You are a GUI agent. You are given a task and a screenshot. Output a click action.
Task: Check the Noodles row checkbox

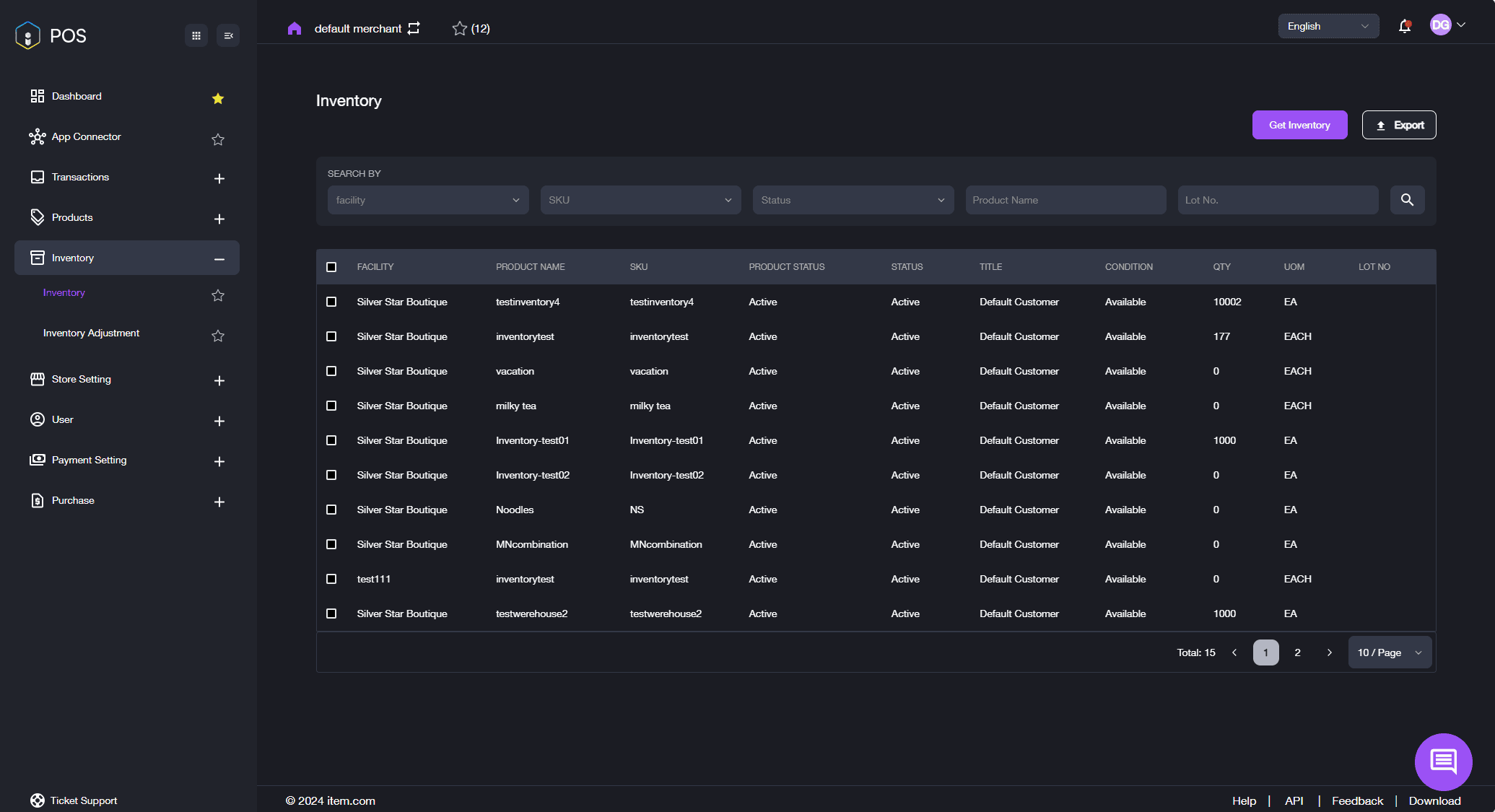coord(331,510)
